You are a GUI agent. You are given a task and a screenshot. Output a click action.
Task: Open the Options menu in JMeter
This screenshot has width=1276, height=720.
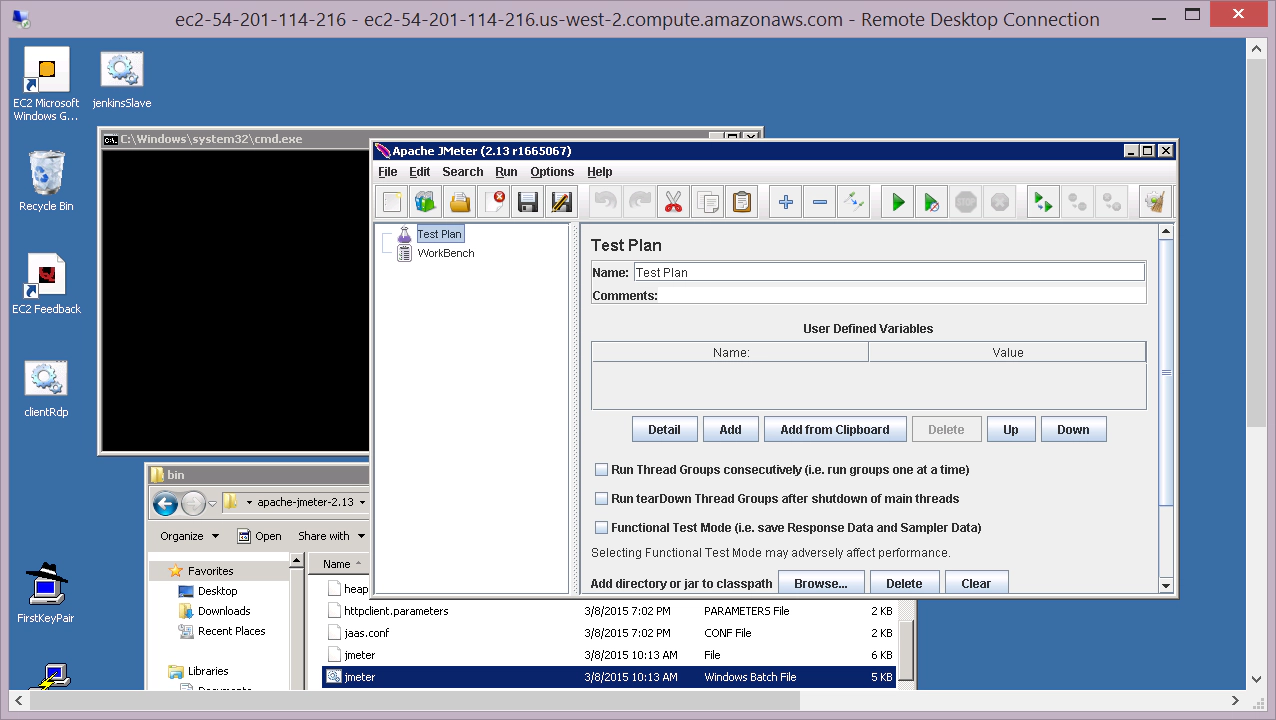[x=551, y=171]
